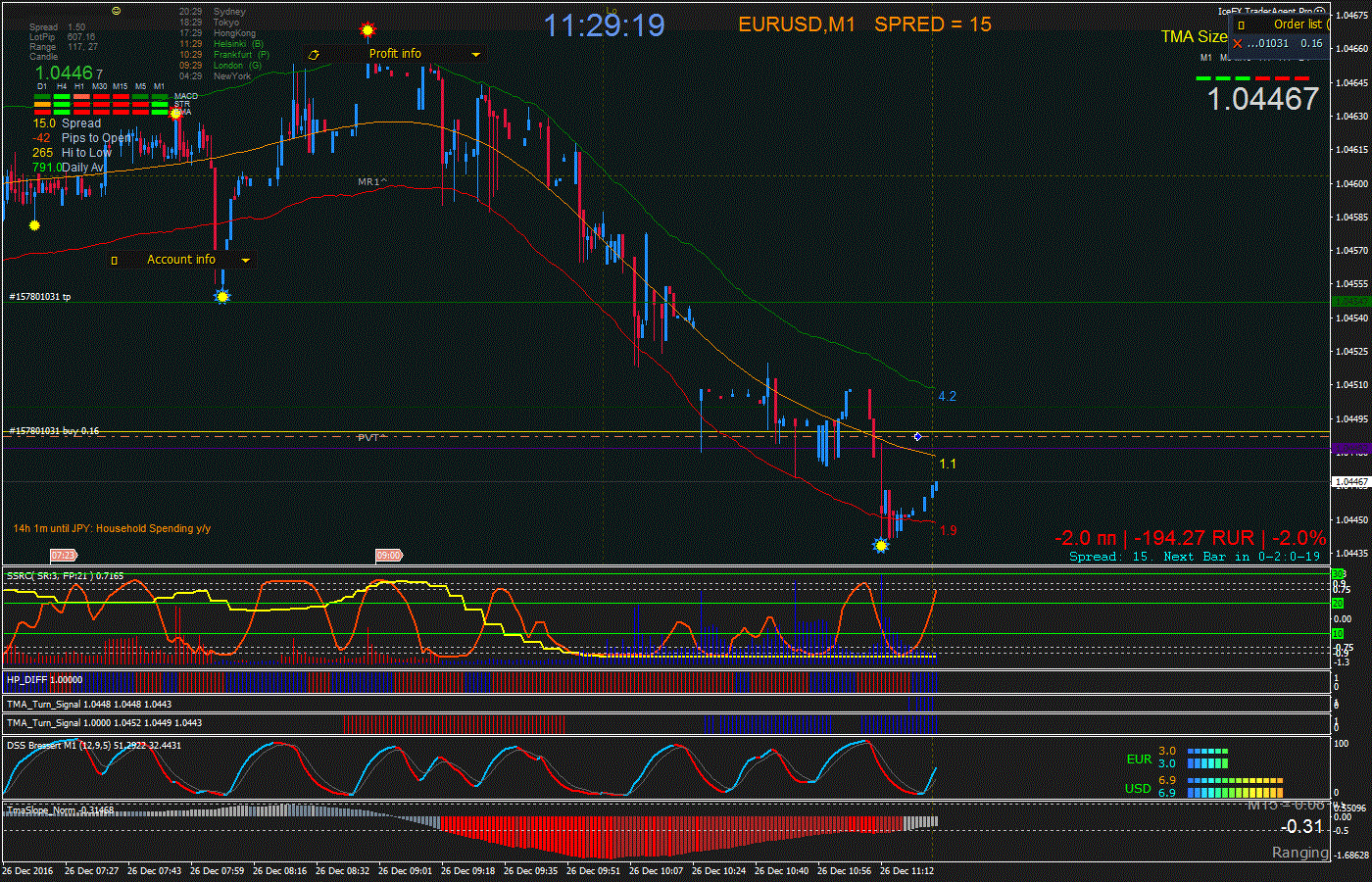Image resolution: width=1372 pixels, height=882 pixels.
Task: Click the TMA_Turn_Signal 1.0000 1.0452 label
Action: pos(104,723)
